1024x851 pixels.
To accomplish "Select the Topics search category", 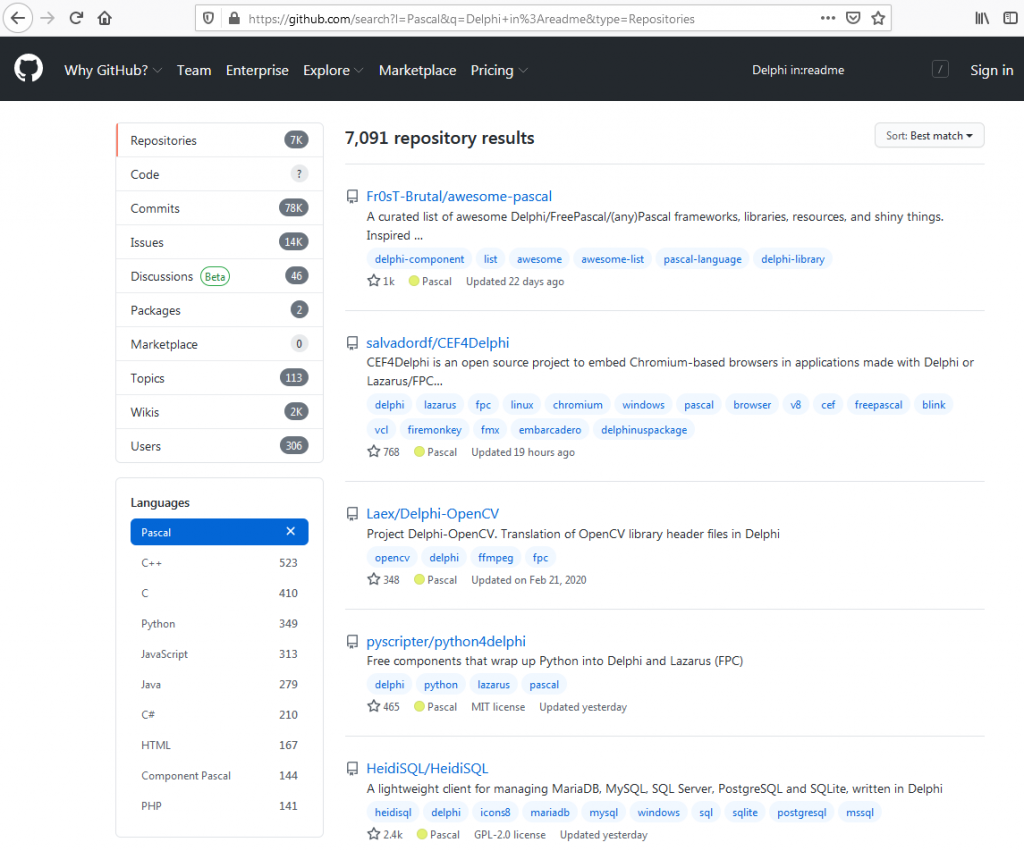I will [x=219, y=378].
